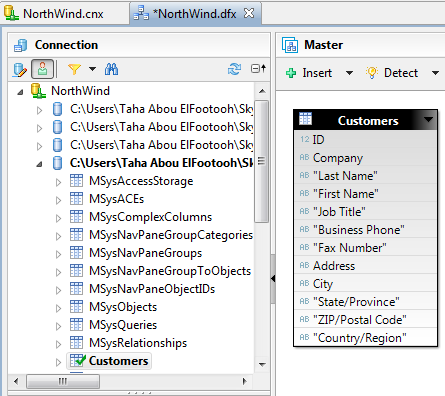Expand the MSysACEs table node

click(58, 200)
